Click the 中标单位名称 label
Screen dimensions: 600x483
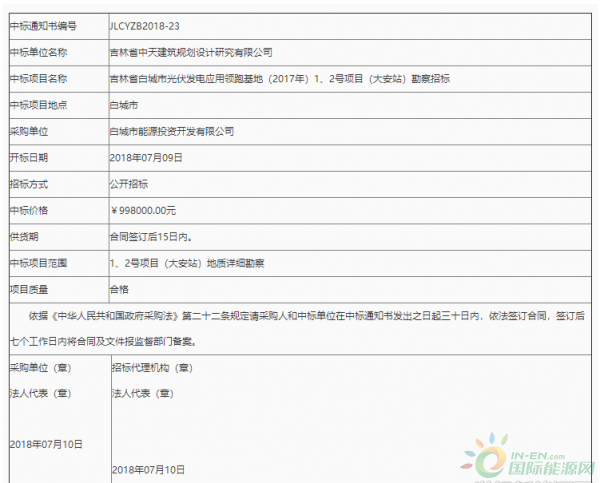[x=39, y=51]
